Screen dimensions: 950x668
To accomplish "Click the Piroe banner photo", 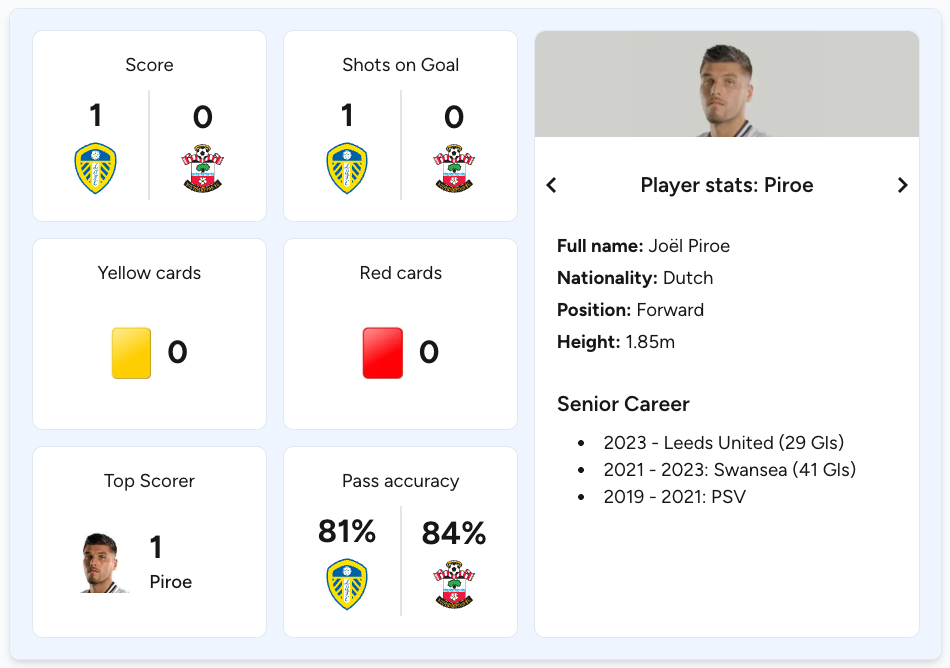I will 727,85.
